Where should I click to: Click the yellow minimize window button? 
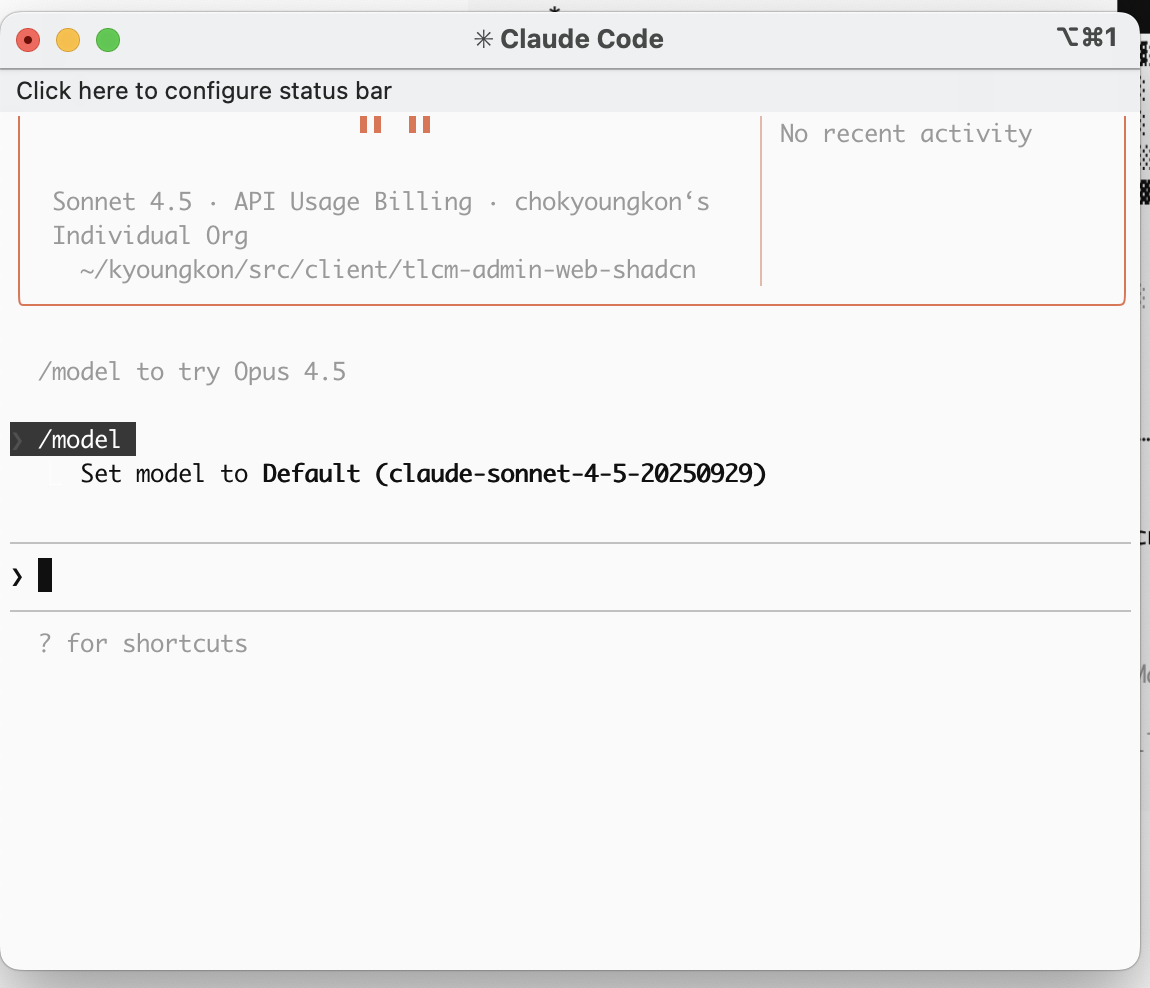(68, 40)
